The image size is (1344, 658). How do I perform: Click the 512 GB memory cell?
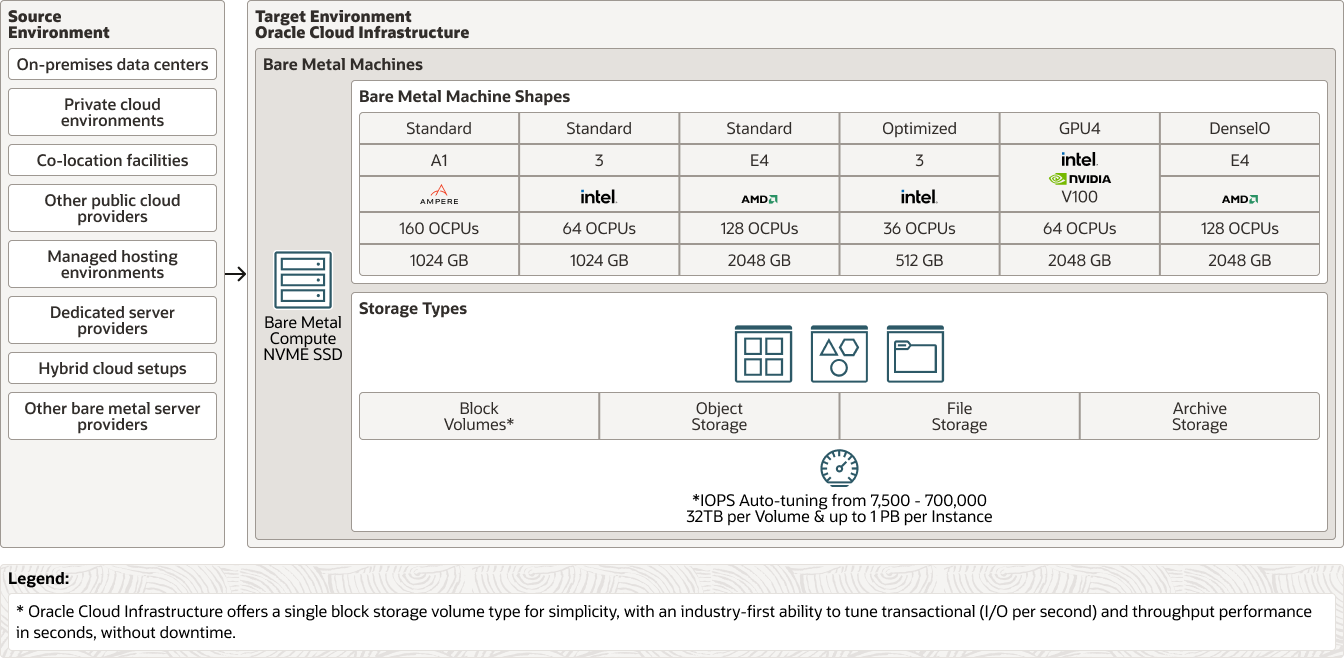click(919, 260)
